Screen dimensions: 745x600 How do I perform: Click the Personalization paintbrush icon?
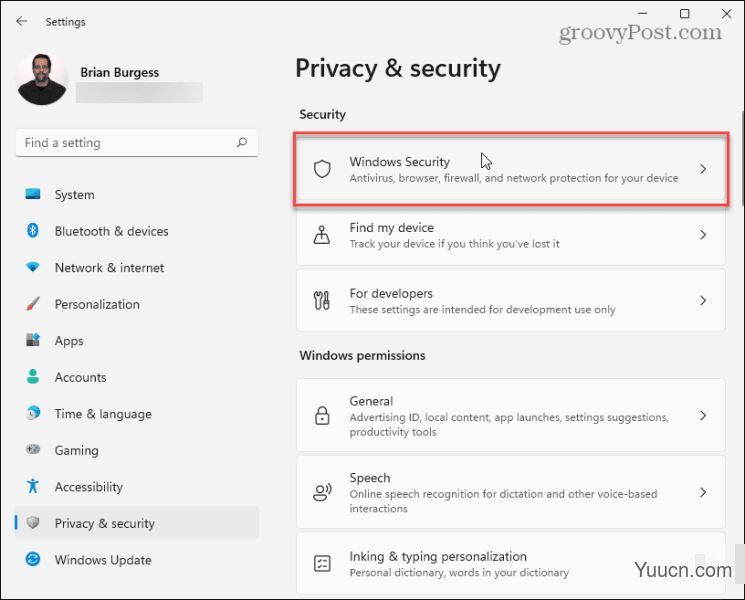33,304
